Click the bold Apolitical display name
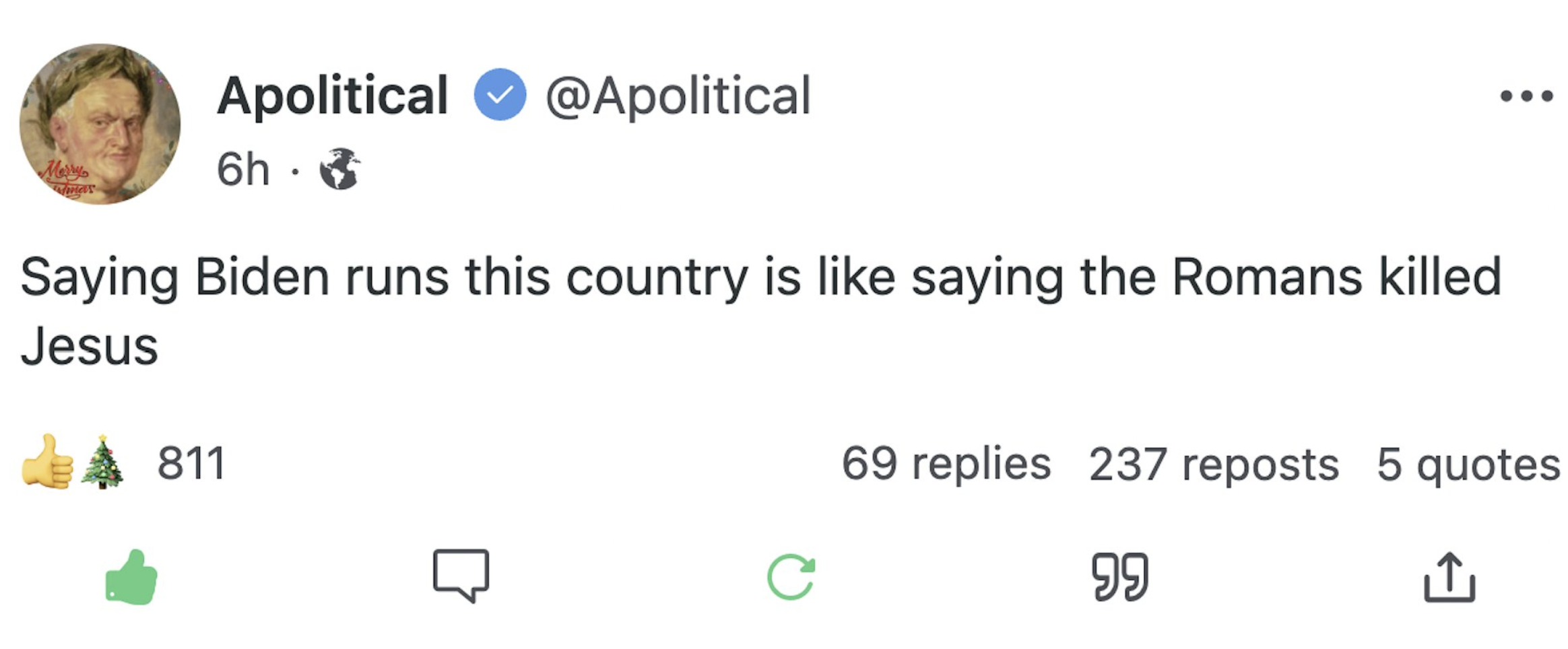The width and height of the screenshot is (1568, 649). point(333,95)
